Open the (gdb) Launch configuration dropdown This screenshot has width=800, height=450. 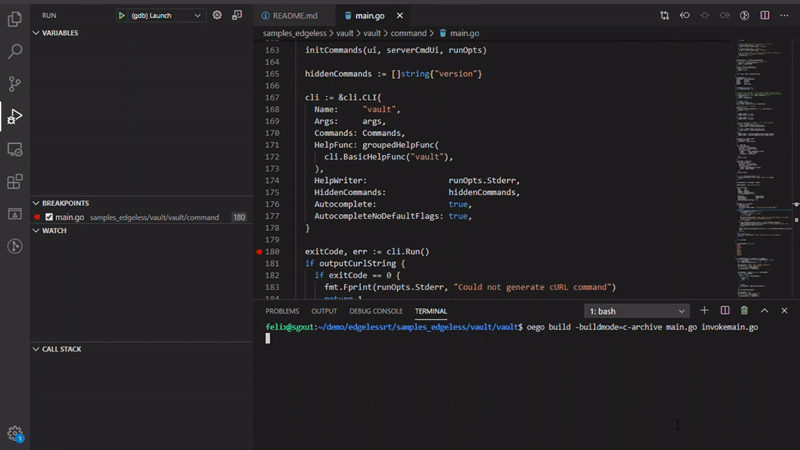160,16
